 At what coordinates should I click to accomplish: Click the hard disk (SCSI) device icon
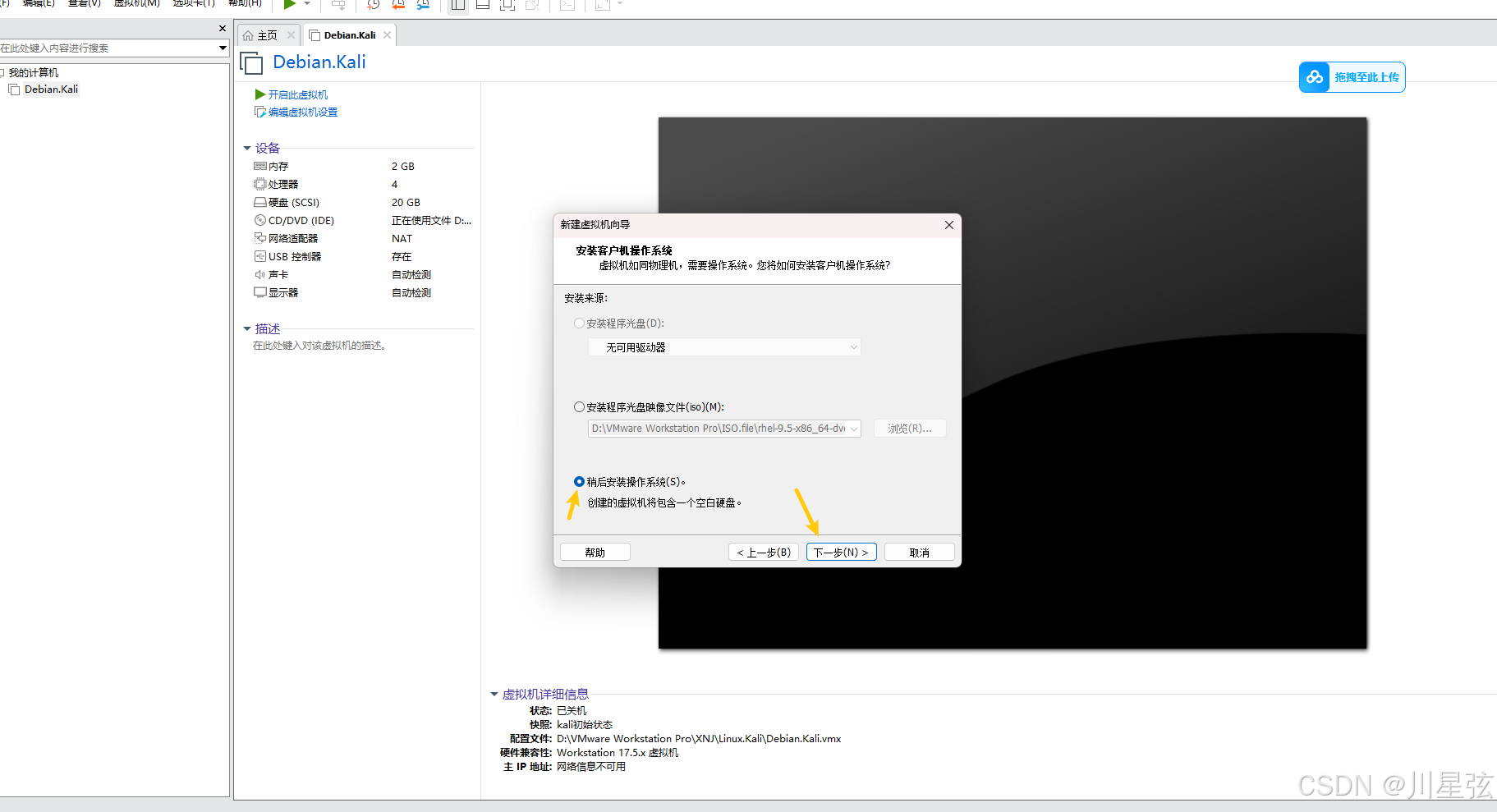[x=260, y=202]
